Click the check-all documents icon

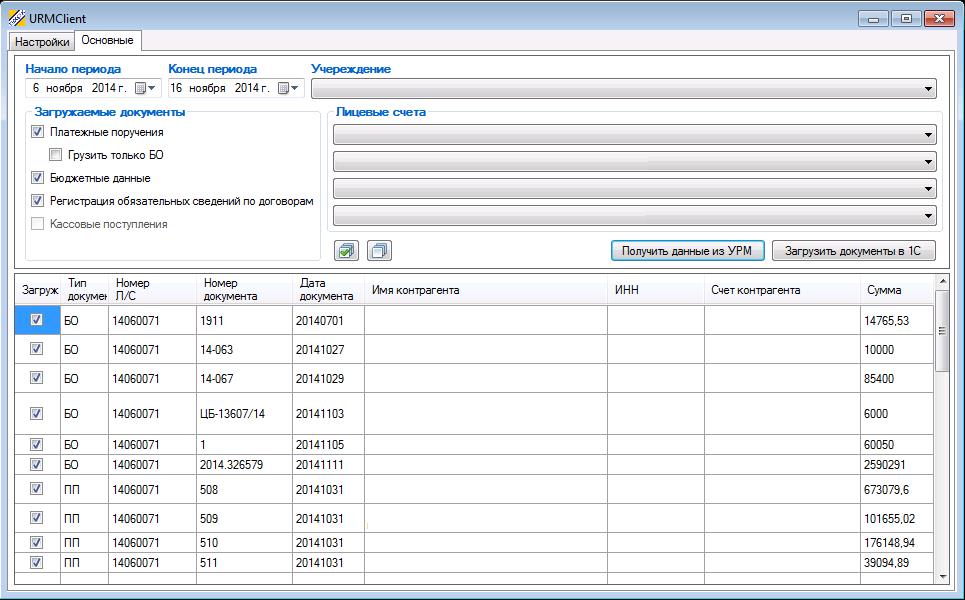coord(346,250)
